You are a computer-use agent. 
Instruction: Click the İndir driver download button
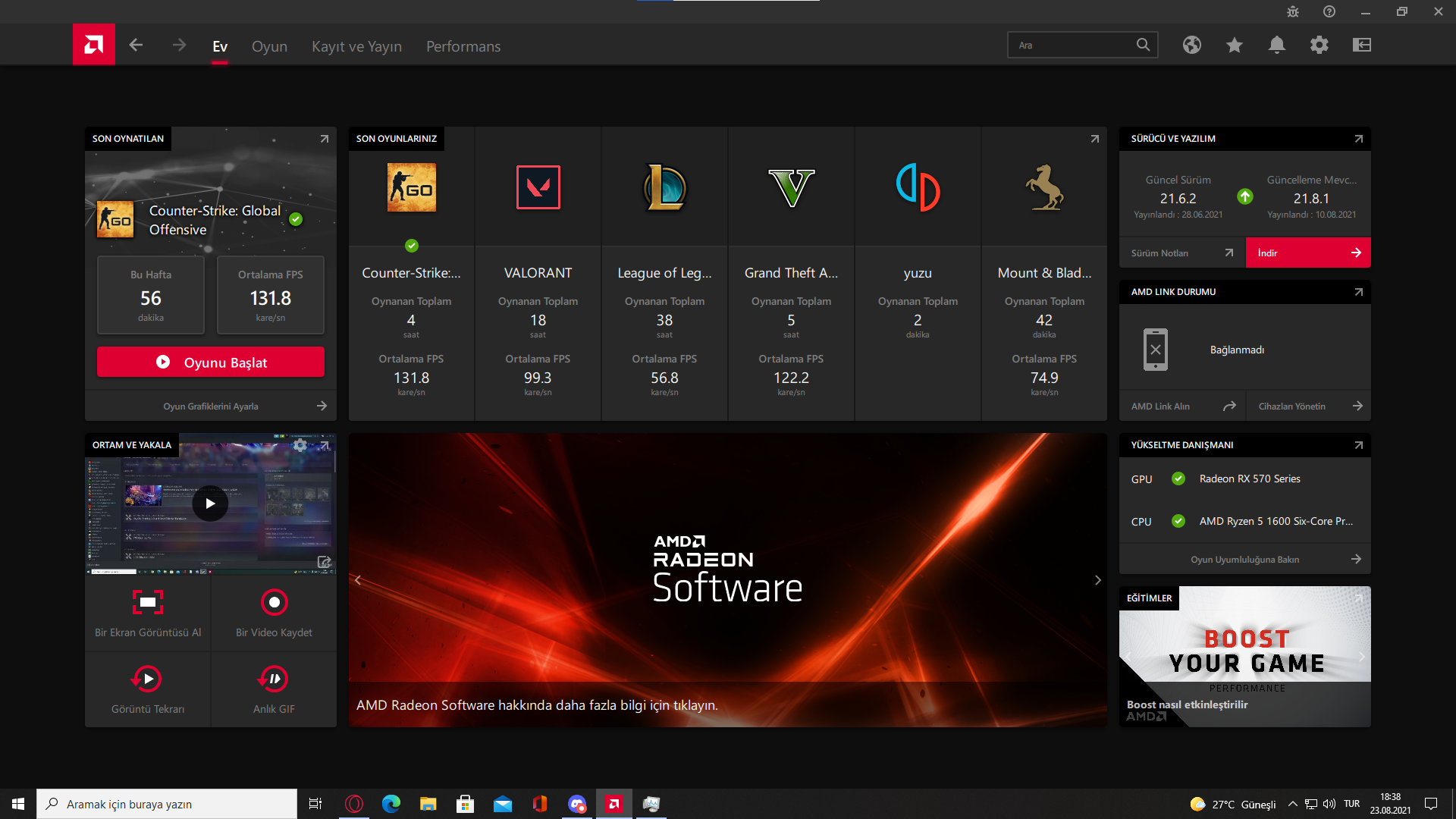pyautogui.click(x=1308, y=253)
